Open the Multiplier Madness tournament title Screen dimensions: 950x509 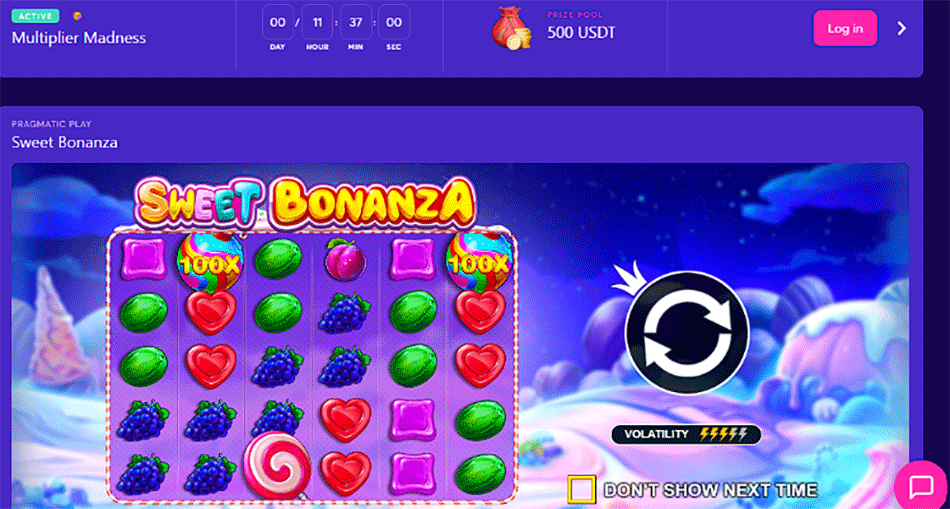click(x=79, y=38)
